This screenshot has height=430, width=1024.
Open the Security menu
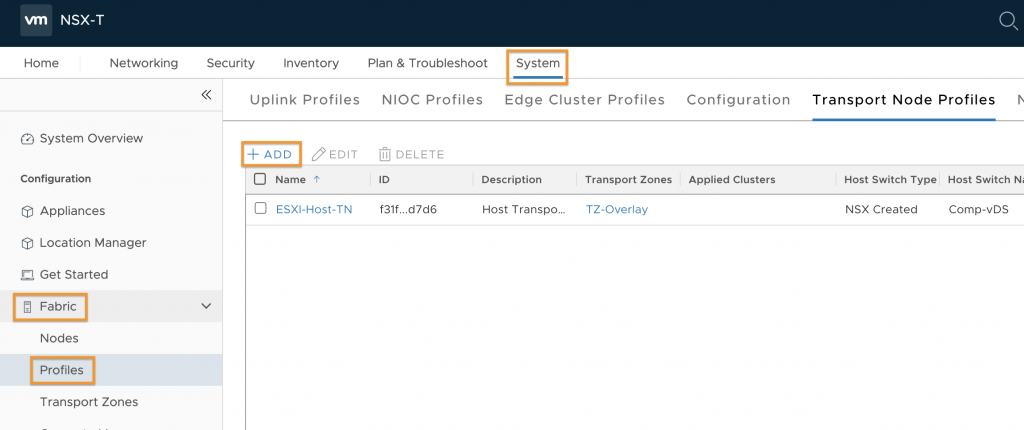tap(231, 63)
